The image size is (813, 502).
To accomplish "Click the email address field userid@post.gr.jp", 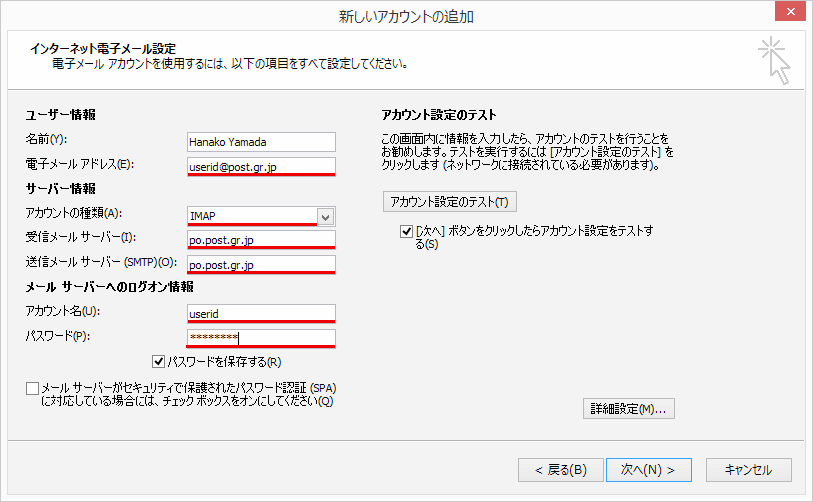I will click(261, 166).
